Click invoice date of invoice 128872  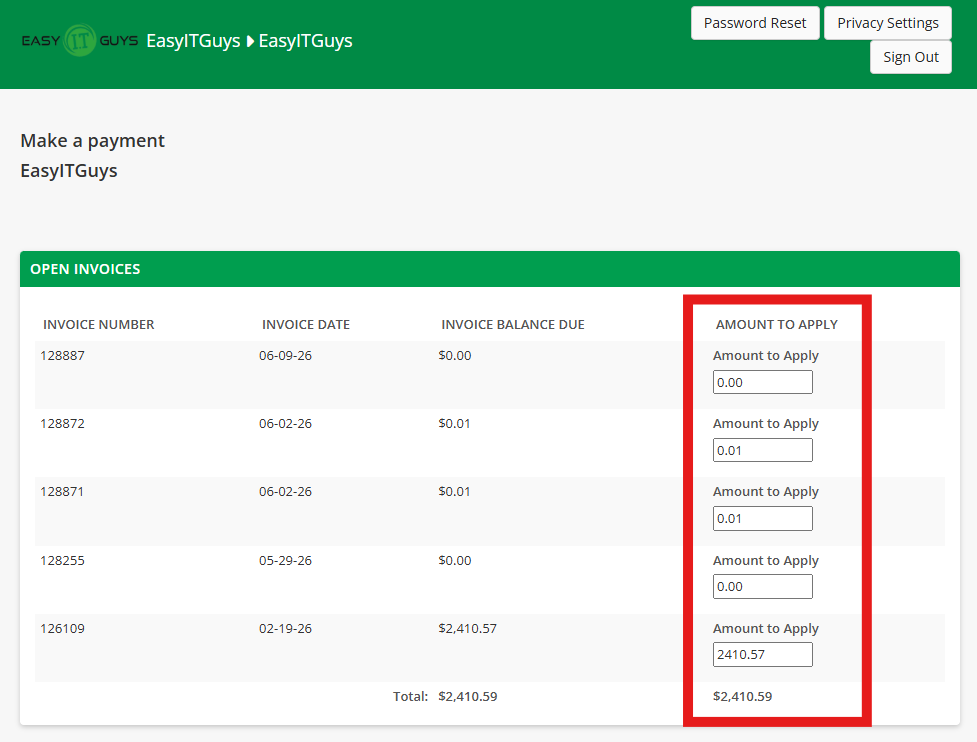285,424
